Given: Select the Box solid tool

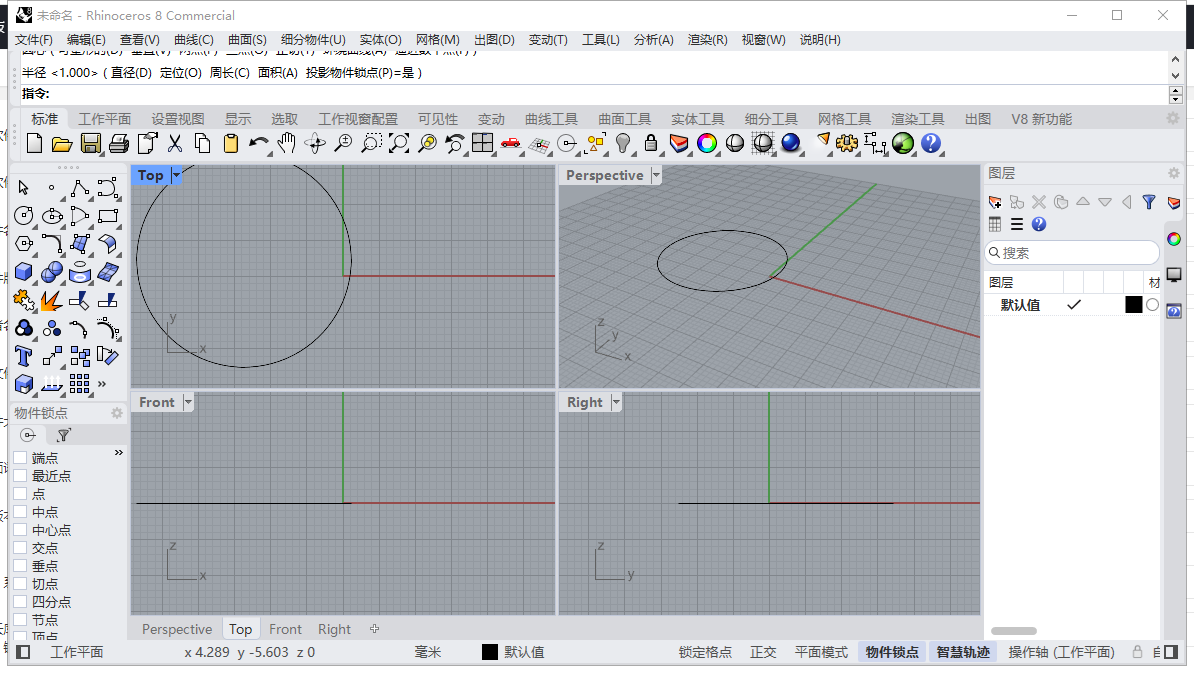Looking at the screenshot, I should point(24,272).
